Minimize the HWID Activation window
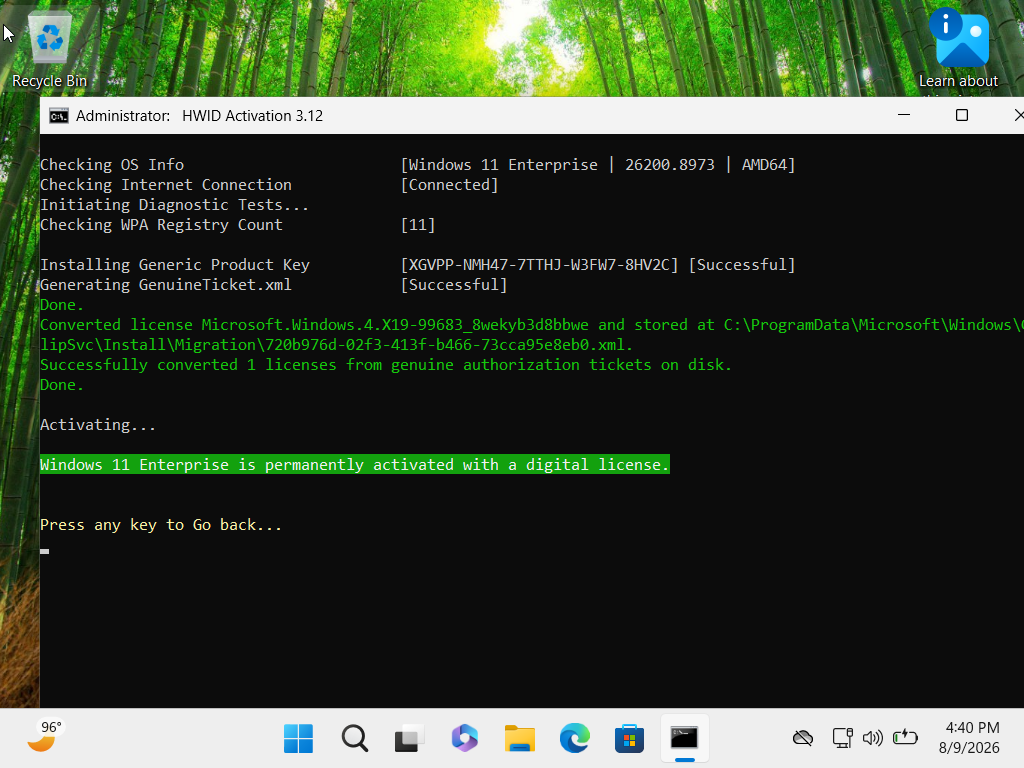The image size is (1024, 768). click(x=904, y=115)
